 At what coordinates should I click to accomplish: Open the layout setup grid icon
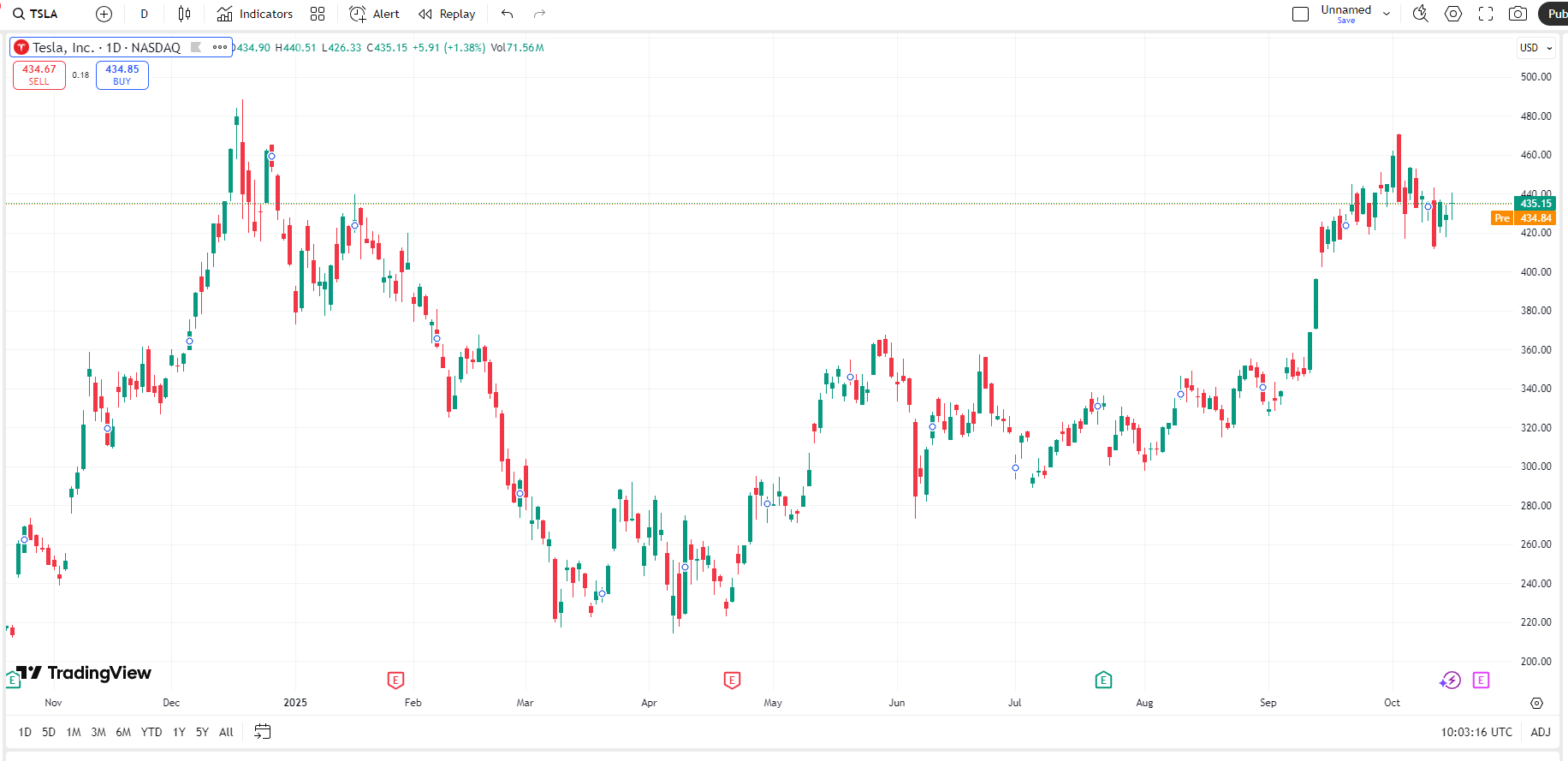click(318, 14)
